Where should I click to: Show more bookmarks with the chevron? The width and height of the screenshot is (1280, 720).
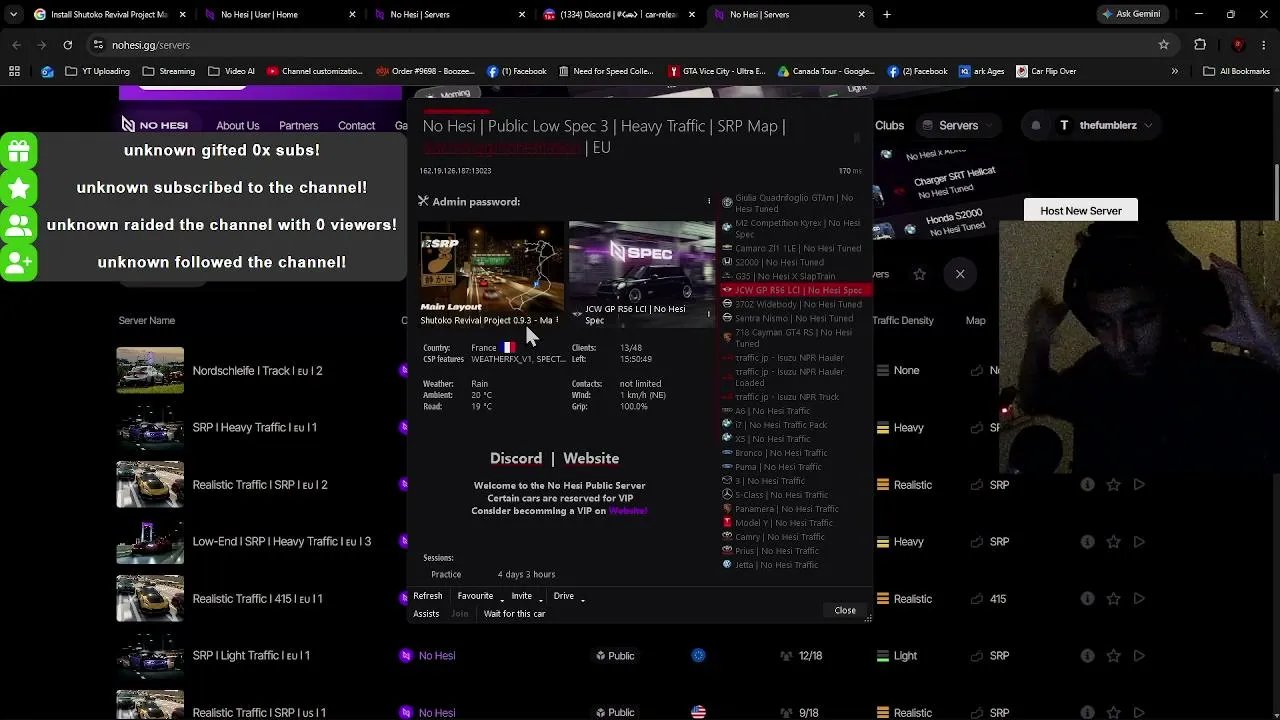coord(1174,71)
